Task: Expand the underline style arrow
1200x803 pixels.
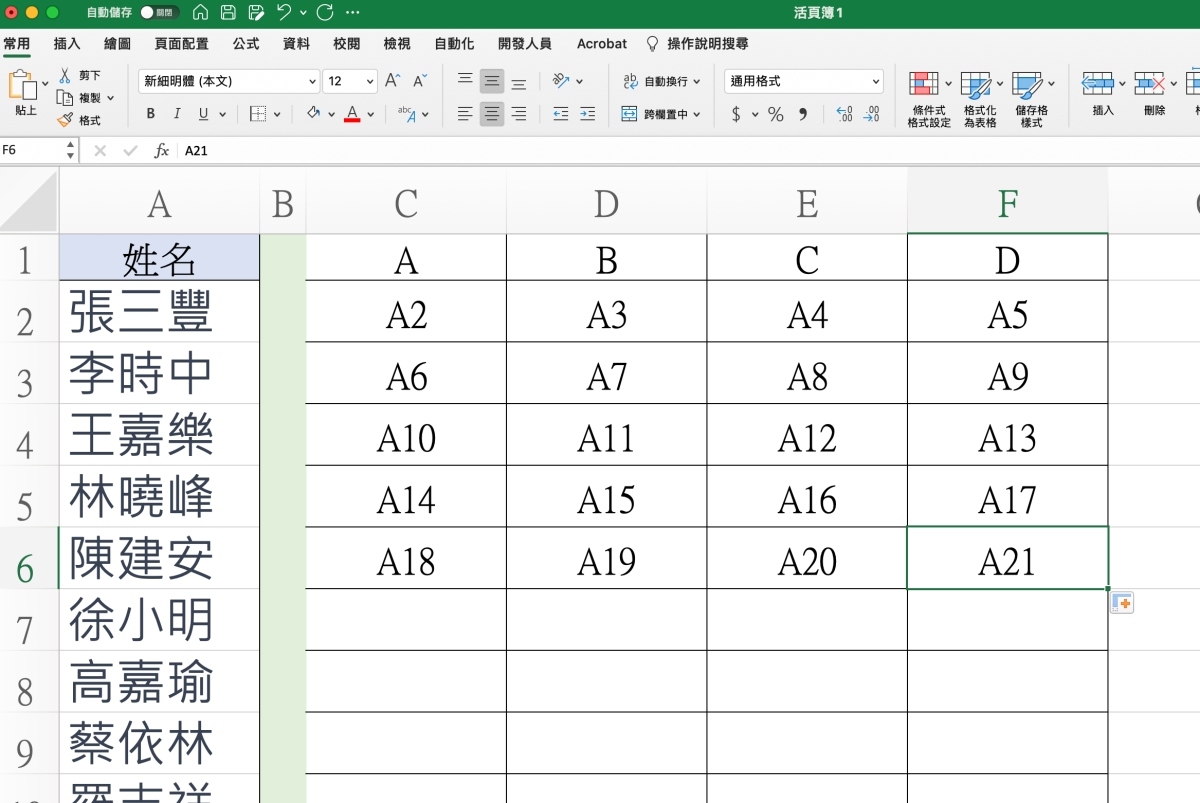Action: point(222,114)
